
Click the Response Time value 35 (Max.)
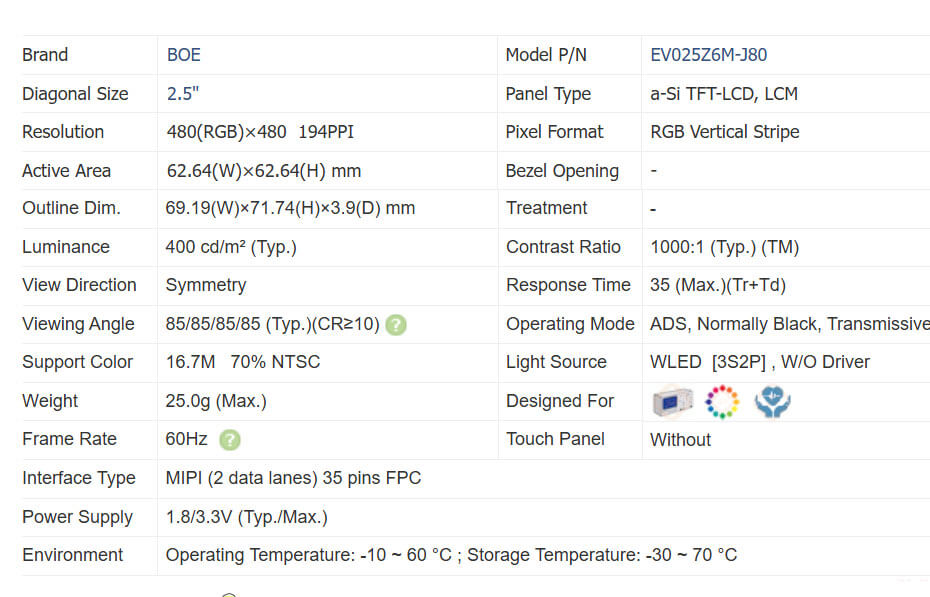717,285
